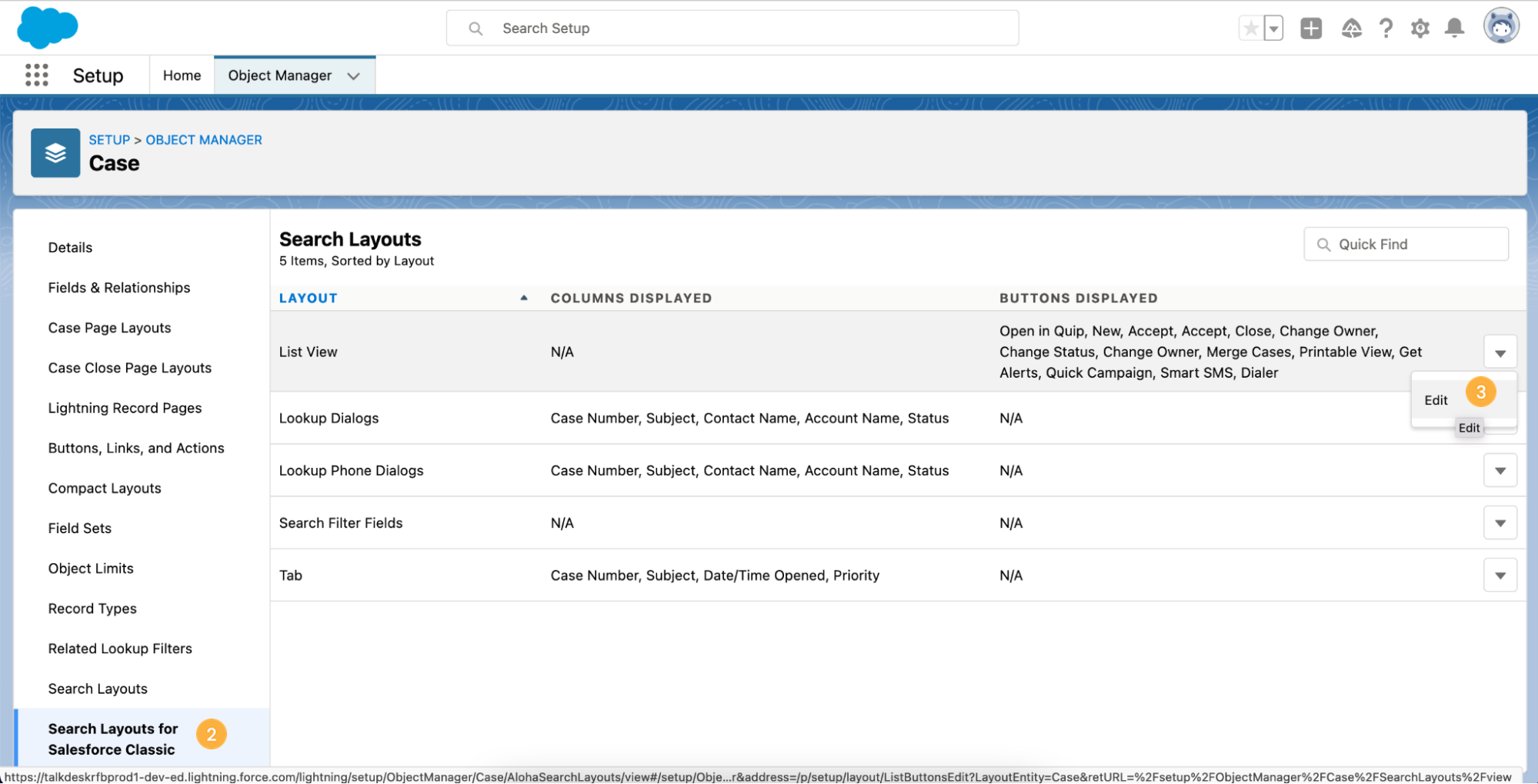The image size is (1538, 784).
Task: Open the user profile avatar
Action: [x=1501, y=27]
